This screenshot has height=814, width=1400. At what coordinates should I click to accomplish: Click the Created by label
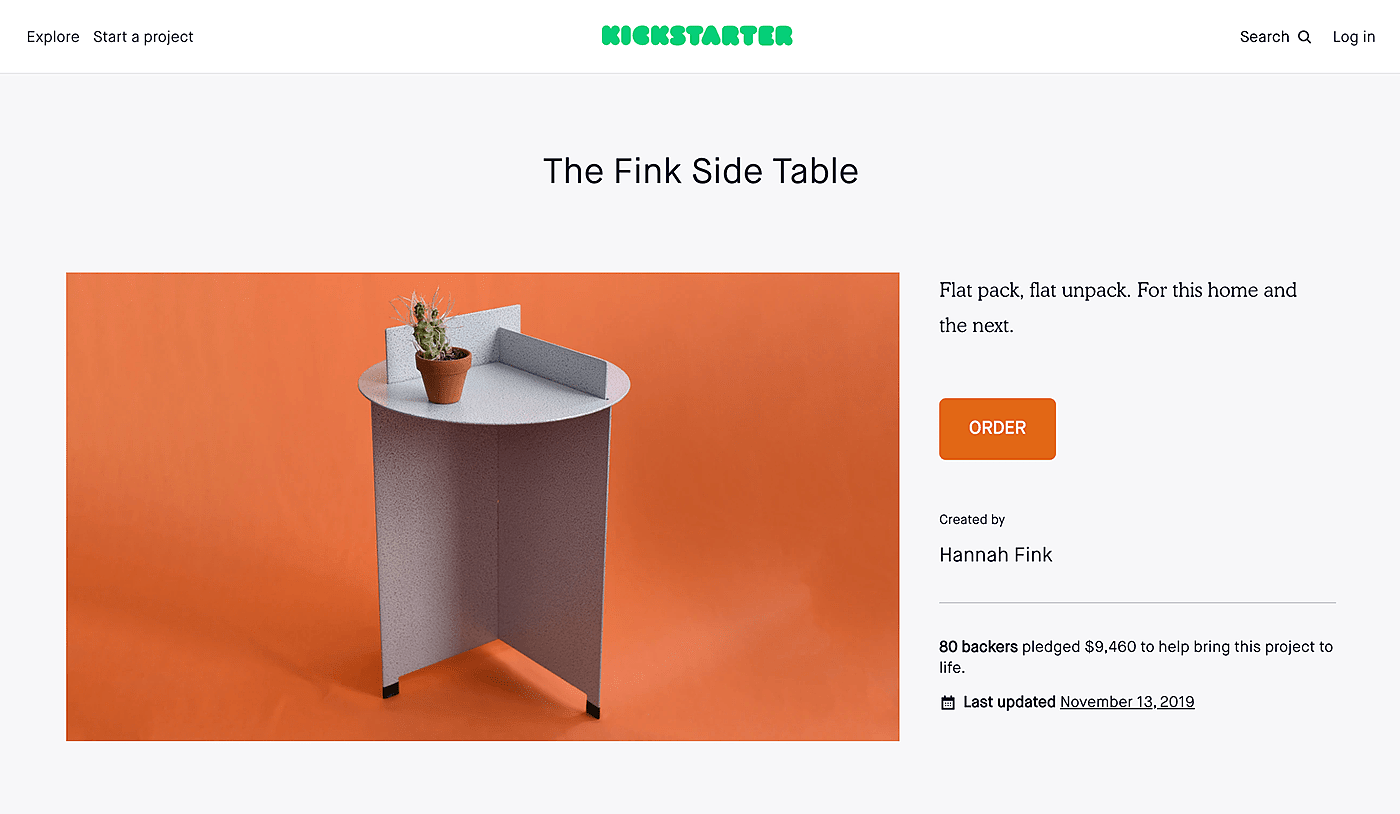click(x=971, y=520)
